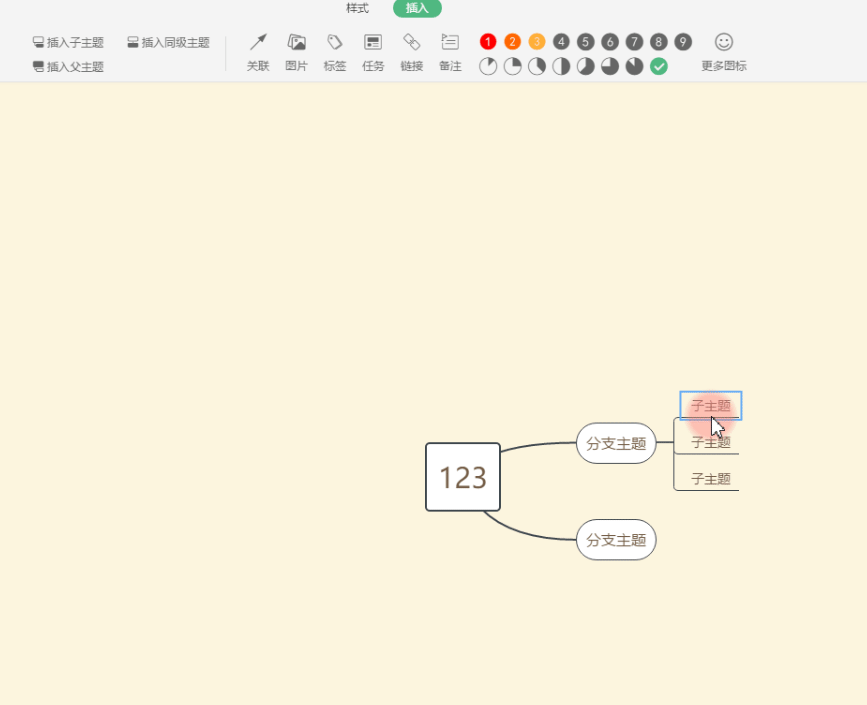Add a note using the 备注 icon
The height and width of the screenshot is (705, 867).
point(449,50)
